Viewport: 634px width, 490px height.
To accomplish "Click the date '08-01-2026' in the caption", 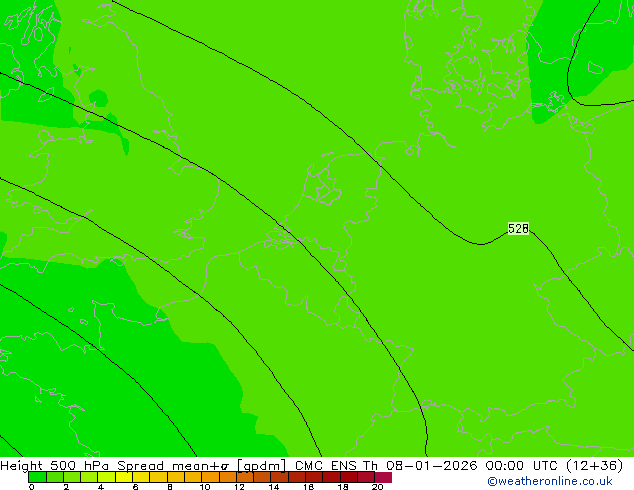I will [x=432, y=466].
